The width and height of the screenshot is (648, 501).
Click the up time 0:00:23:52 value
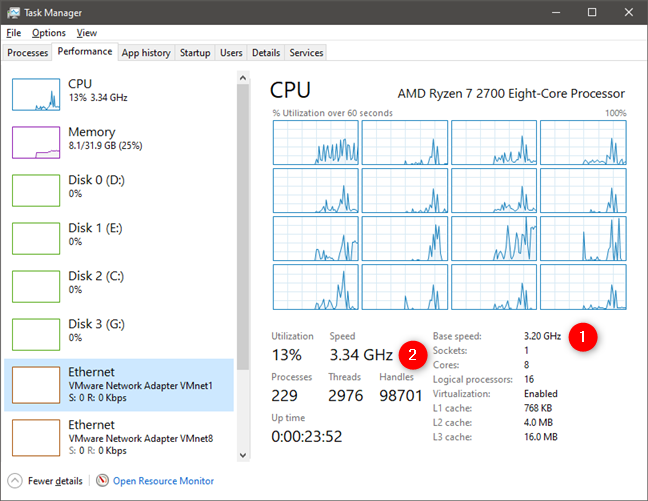click(x=307, y=437)
